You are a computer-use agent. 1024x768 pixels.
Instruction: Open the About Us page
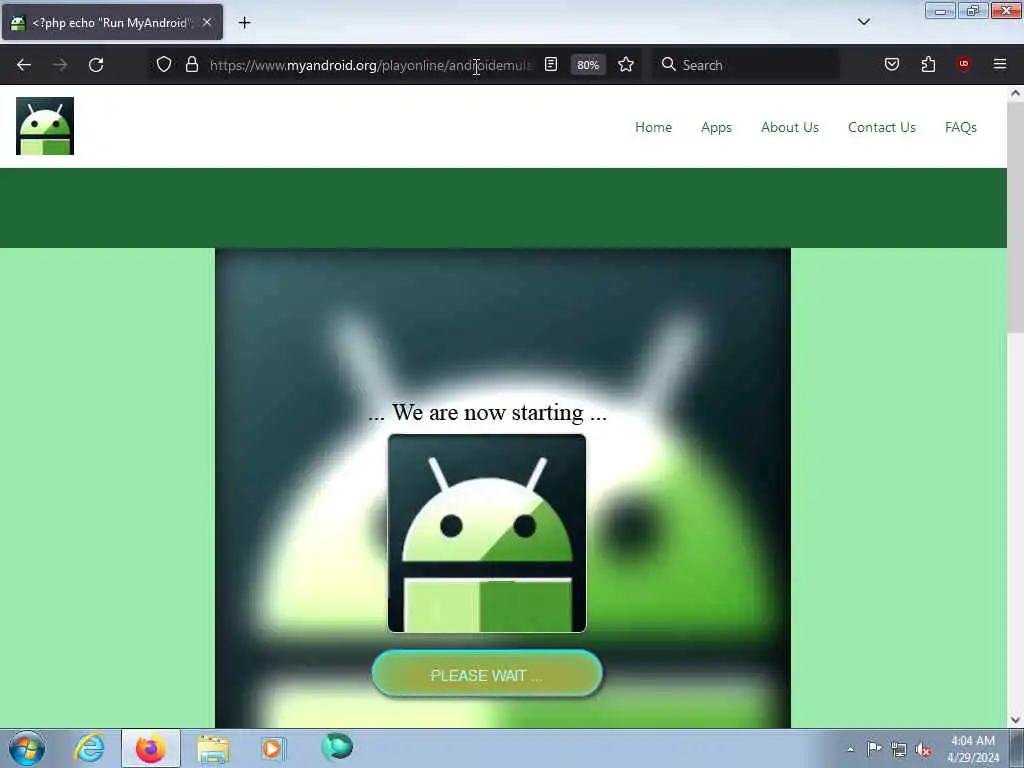click(x=790, y=127)
